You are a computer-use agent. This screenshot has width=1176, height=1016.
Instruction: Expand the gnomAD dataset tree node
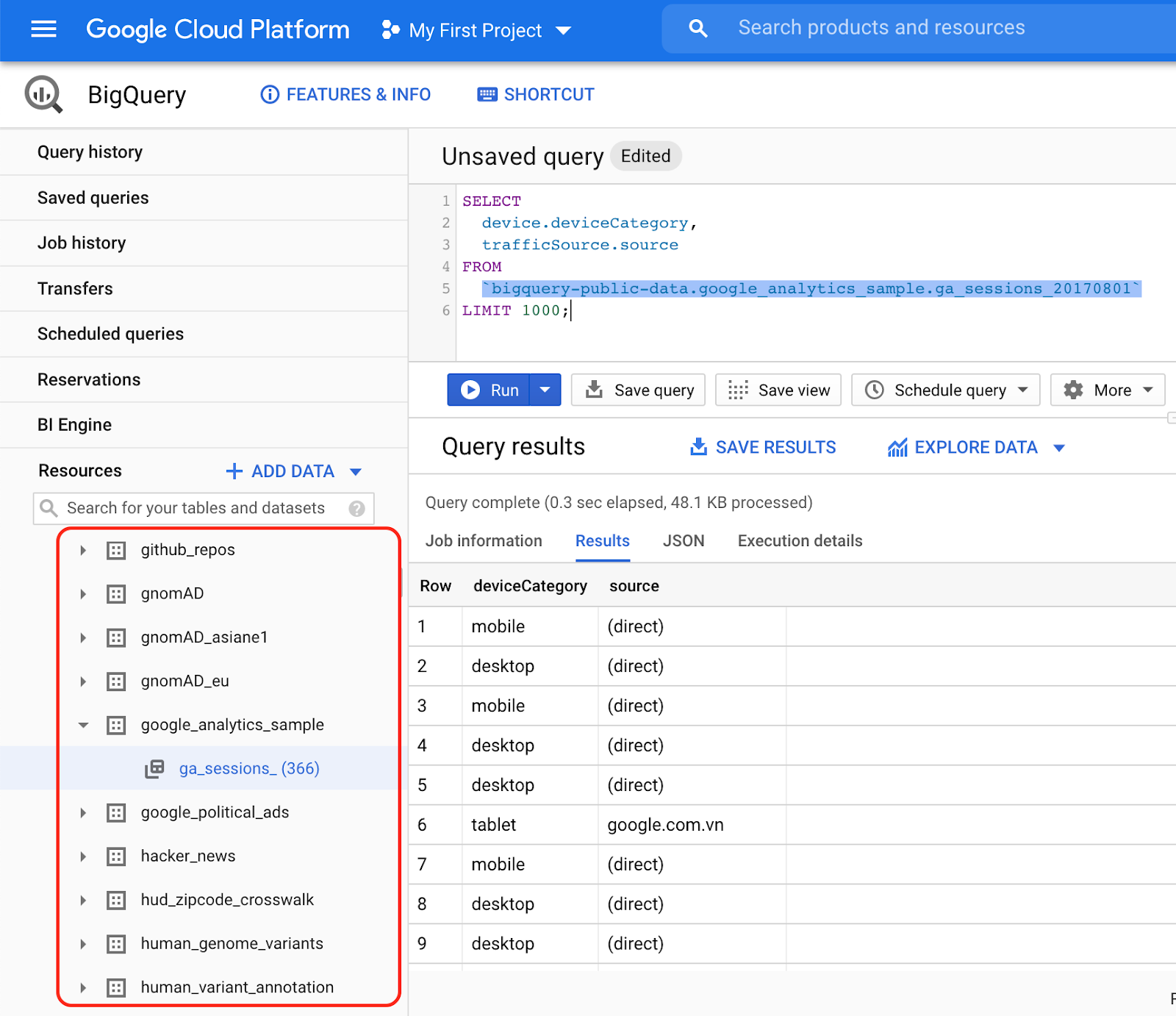coord(83,593)
